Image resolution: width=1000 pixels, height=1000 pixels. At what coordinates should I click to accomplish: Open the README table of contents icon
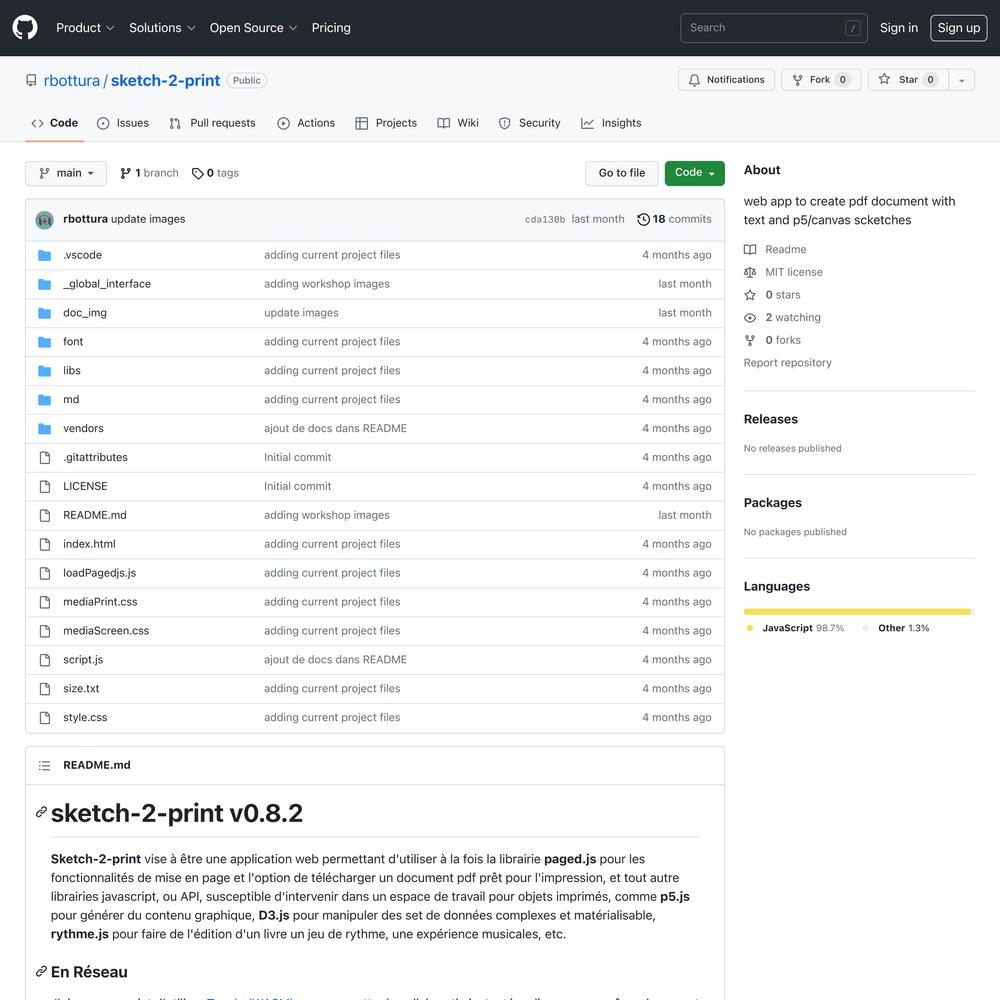pos(44,765)
